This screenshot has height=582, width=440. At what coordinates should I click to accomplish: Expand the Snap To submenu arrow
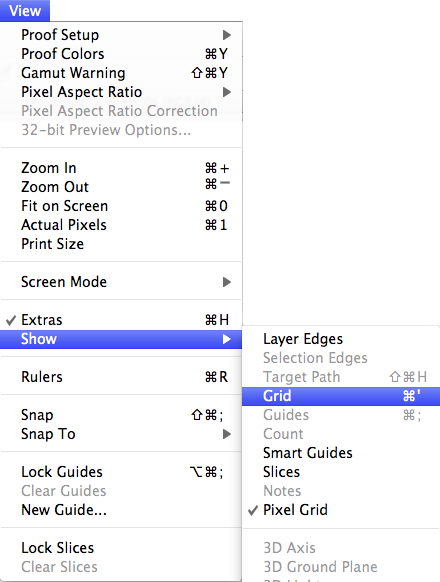(226, 434)
